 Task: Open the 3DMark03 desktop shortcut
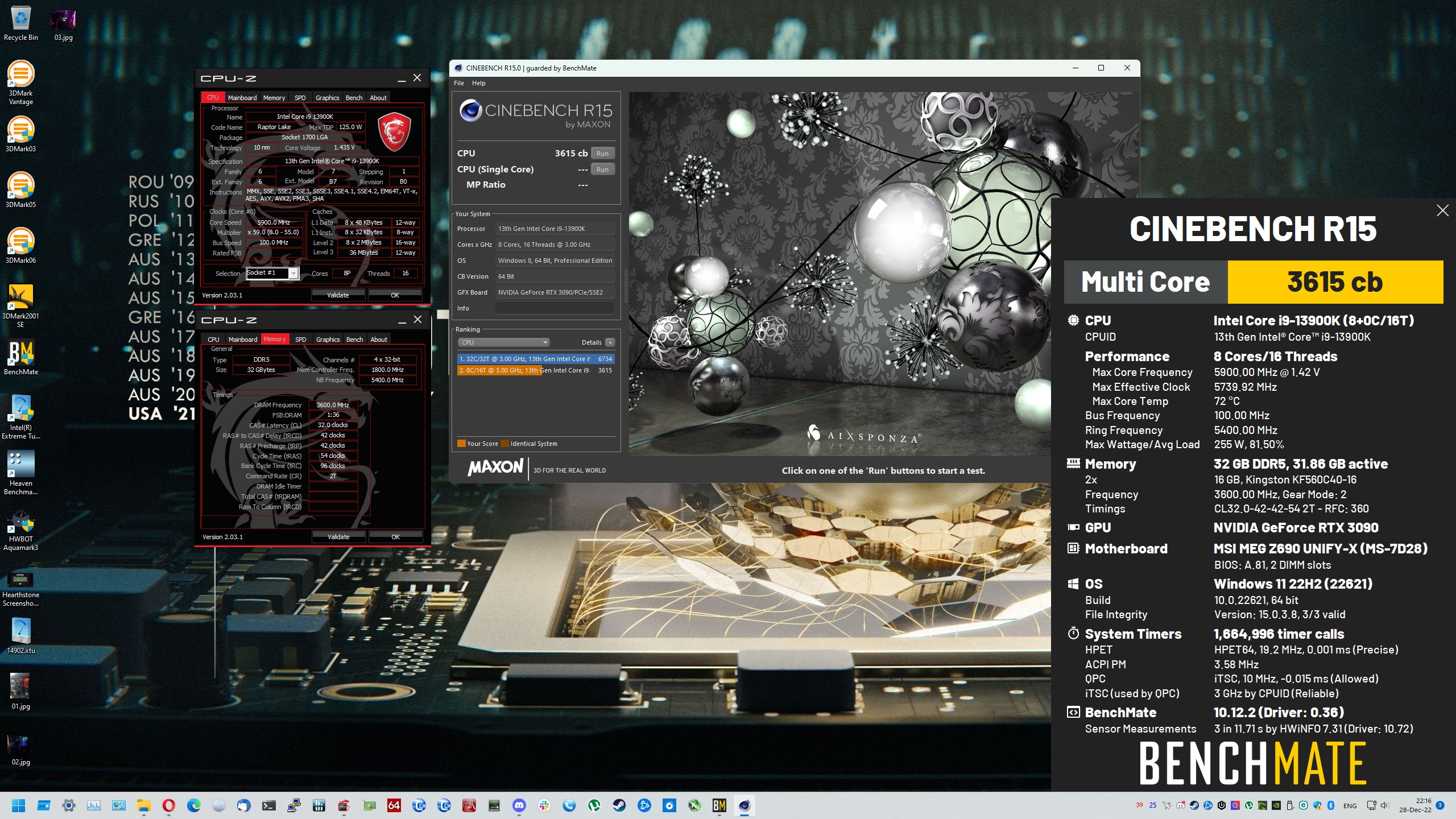click(x=21, y=134)
